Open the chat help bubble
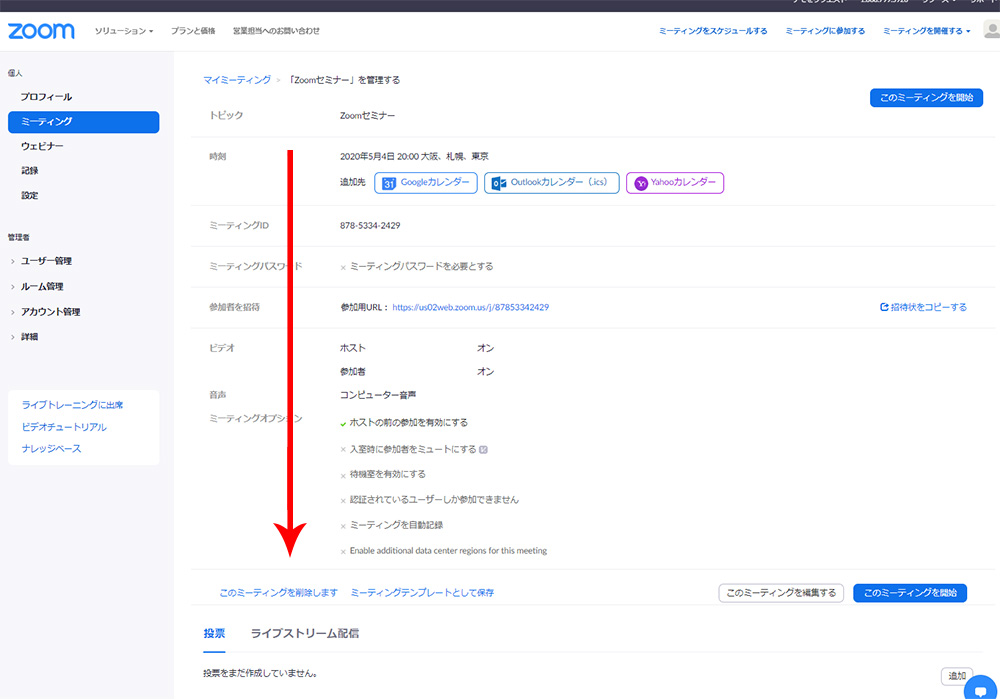 pos(979,689)
